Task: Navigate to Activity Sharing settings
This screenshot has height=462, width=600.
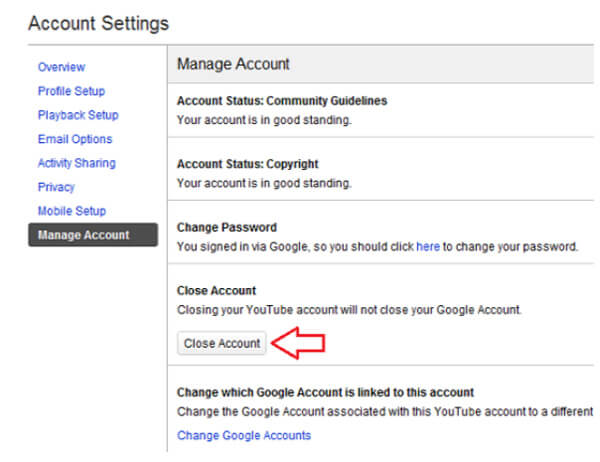Action: click(77, 163)
